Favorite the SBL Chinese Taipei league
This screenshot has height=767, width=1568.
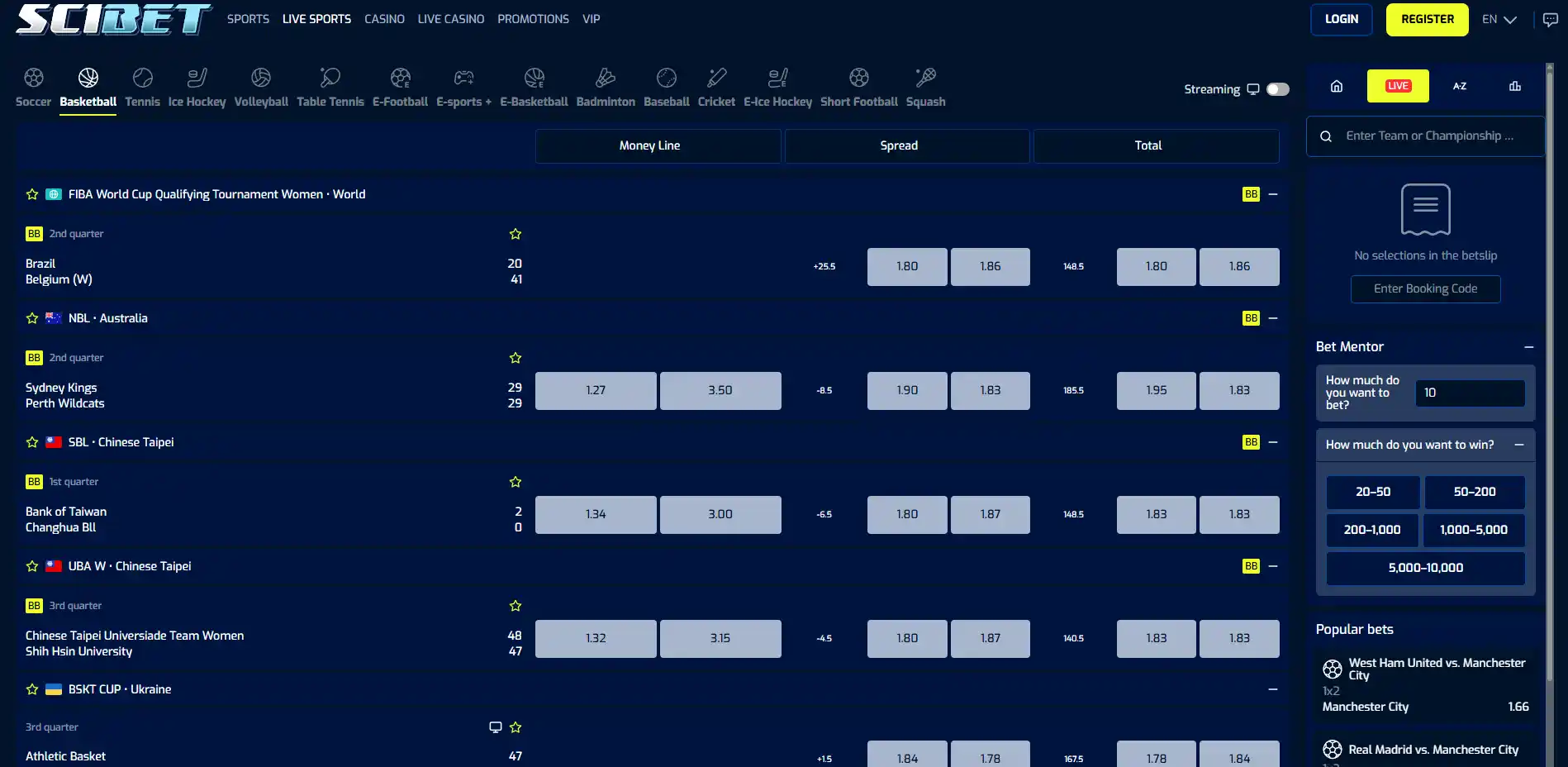coord(32,442)
